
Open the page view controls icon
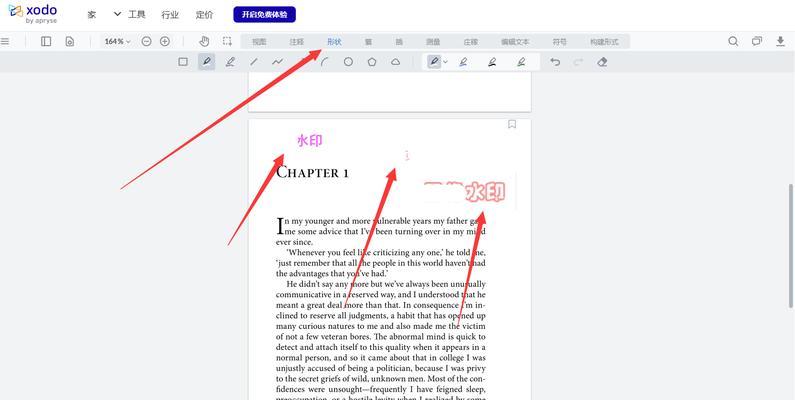70,42
